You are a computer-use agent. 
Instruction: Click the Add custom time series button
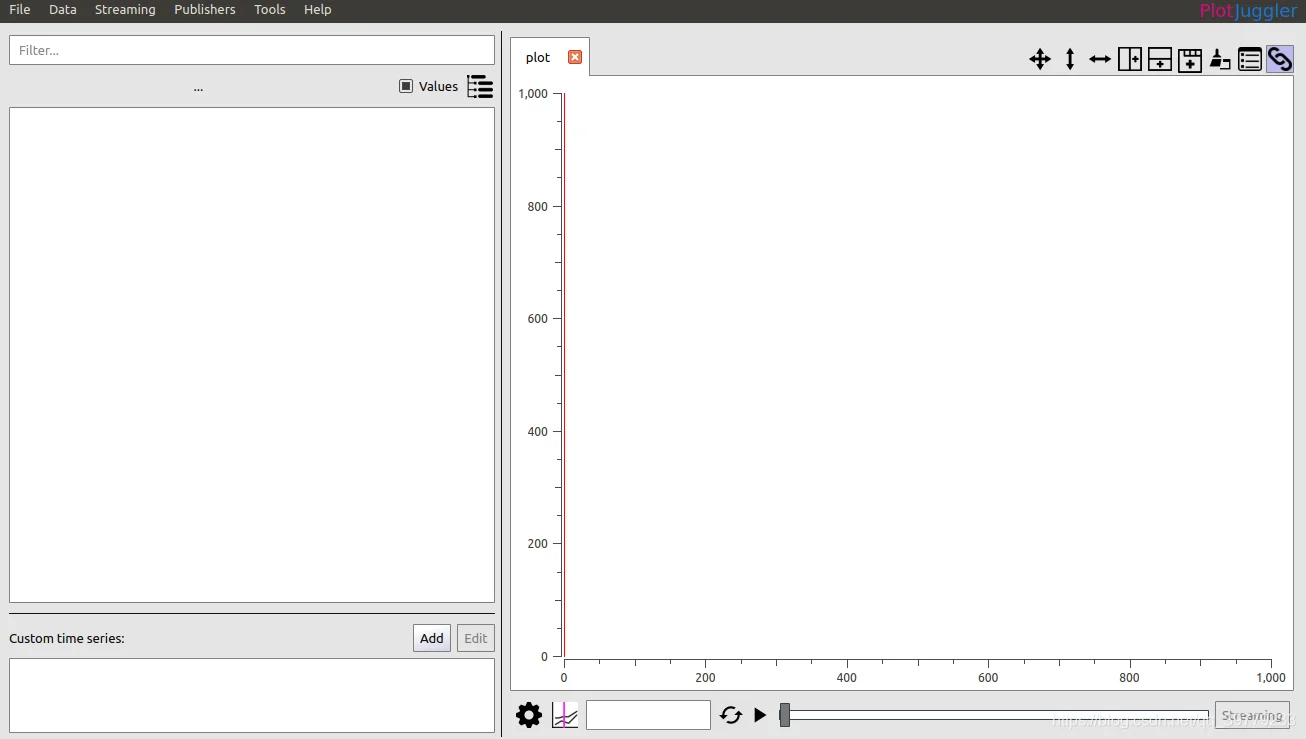(432, 638)
